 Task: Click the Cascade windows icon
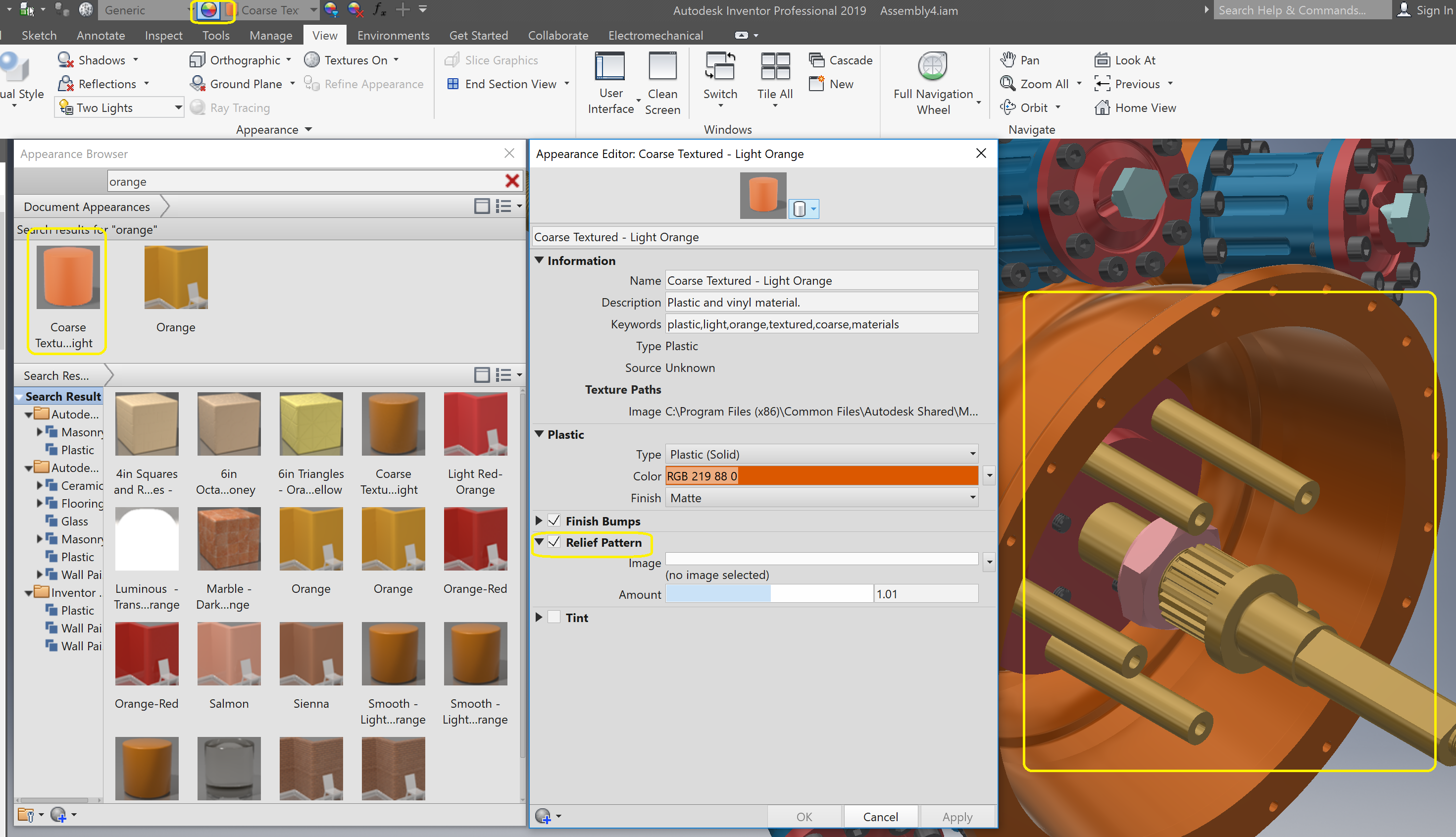[x=816, y=60]
